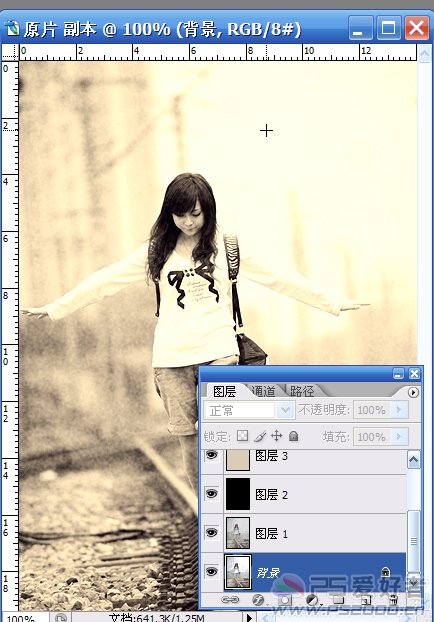This screenshot has height=622, width=434.
Task: Open the 填充 fill slider arrow
Action: click(x=399, y=437)
